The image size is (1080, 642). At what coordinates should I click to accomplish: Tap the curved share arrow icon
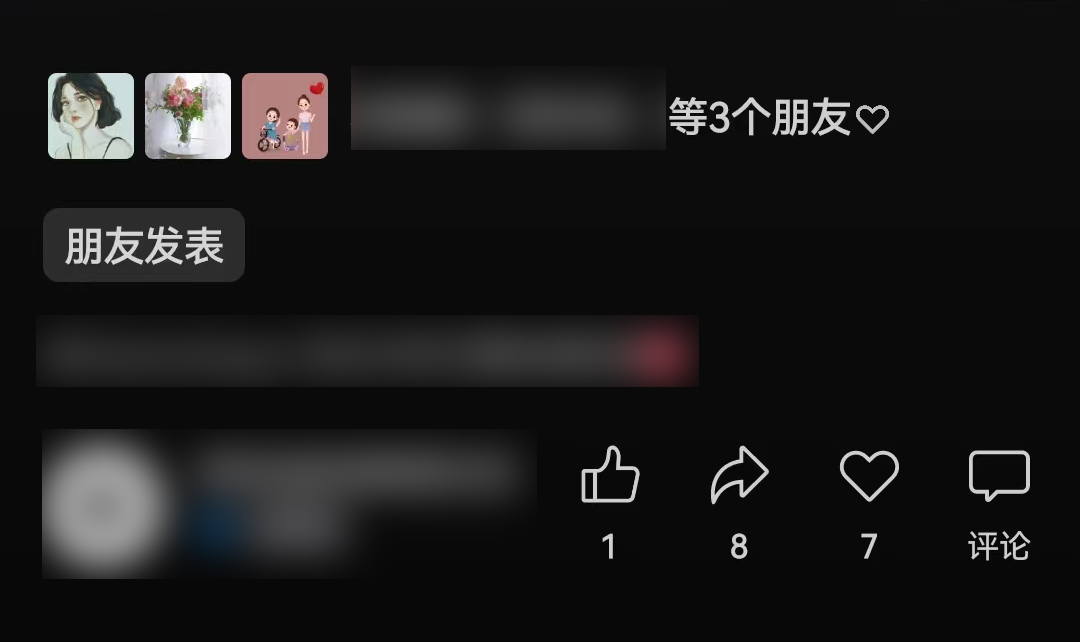[x=739, y=475]
